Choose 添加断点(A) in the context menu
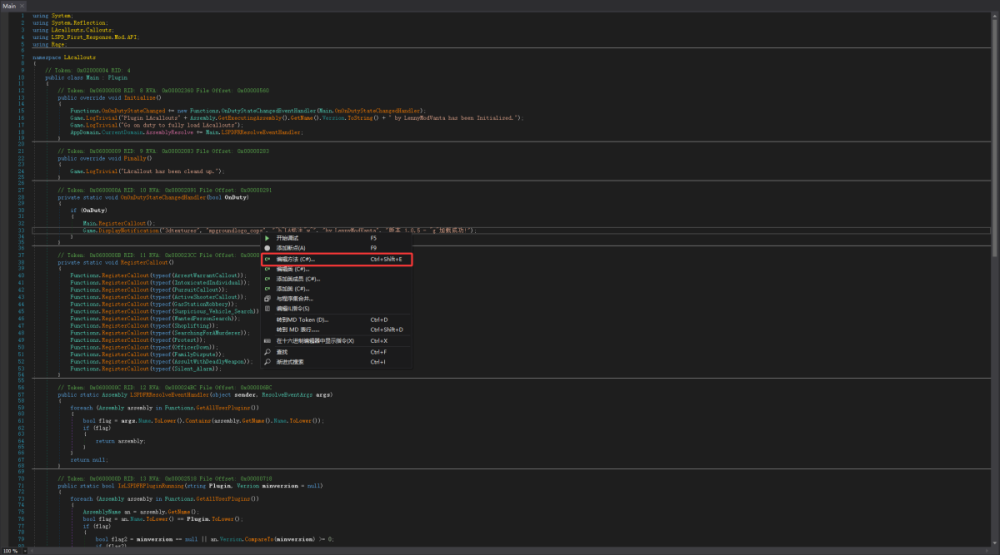Screen dimensions: 1000x555 coord(336,248)
